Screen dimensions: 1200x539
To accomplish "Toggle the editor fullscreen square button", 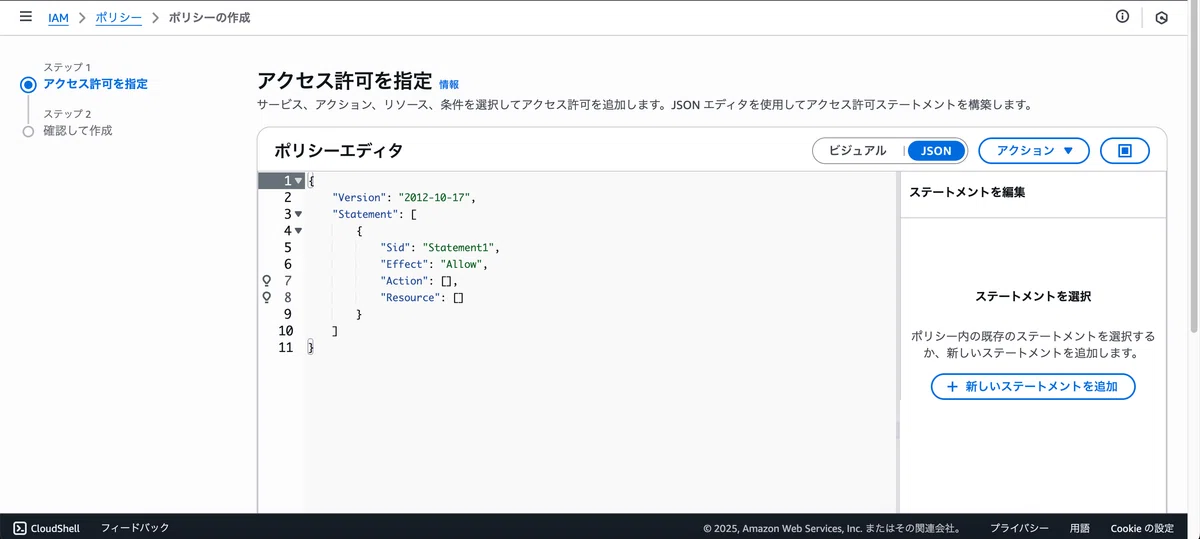I will [1125, 151].
